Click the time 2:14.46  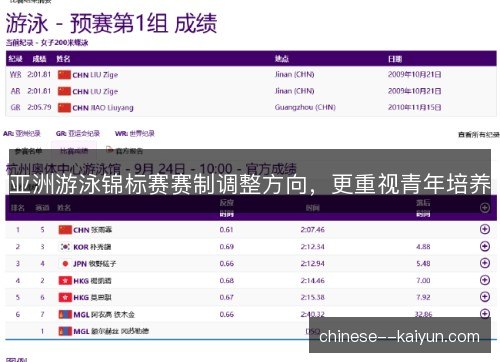click(312, 280)
